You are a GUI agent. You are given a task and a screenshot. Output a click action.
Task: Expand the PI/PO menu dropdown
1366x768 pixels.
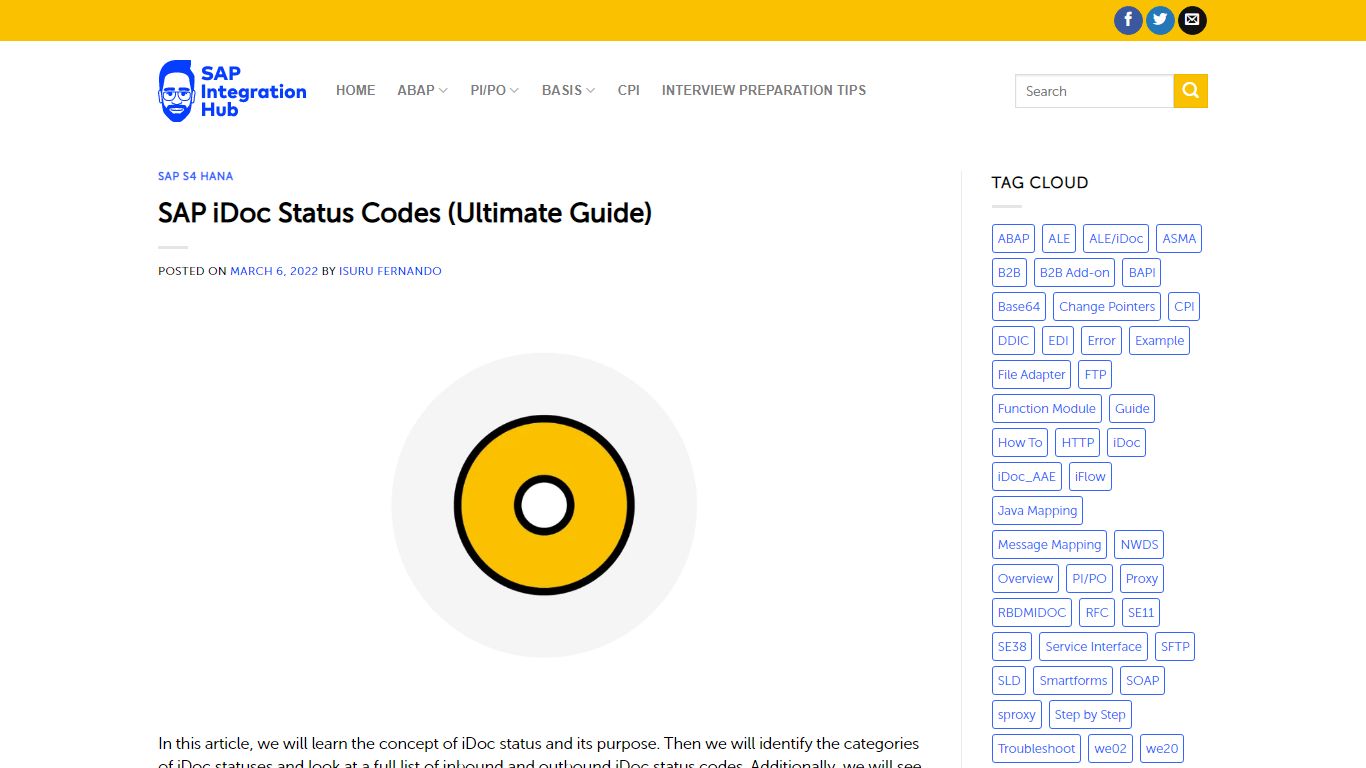495,90
